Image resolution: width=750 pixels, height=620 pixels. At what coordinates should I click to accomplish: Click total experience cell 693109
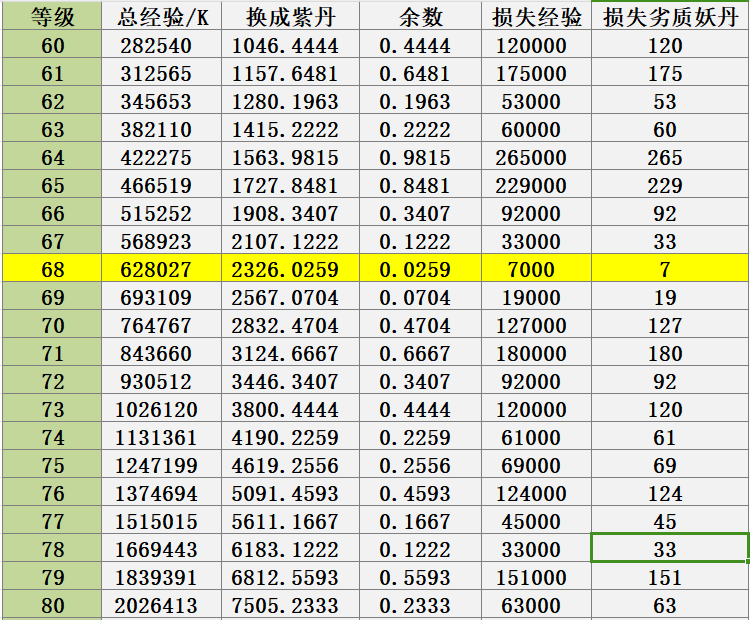[162, 297]
